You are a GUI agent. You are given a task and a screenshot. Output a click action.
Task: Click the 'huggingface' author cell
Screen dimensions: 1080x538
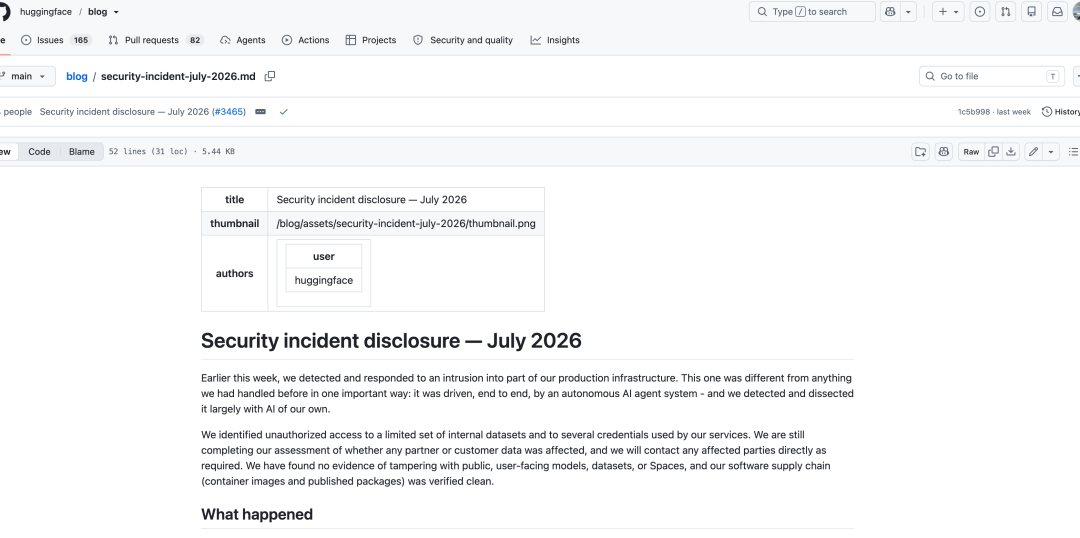(x=324, y=280)
